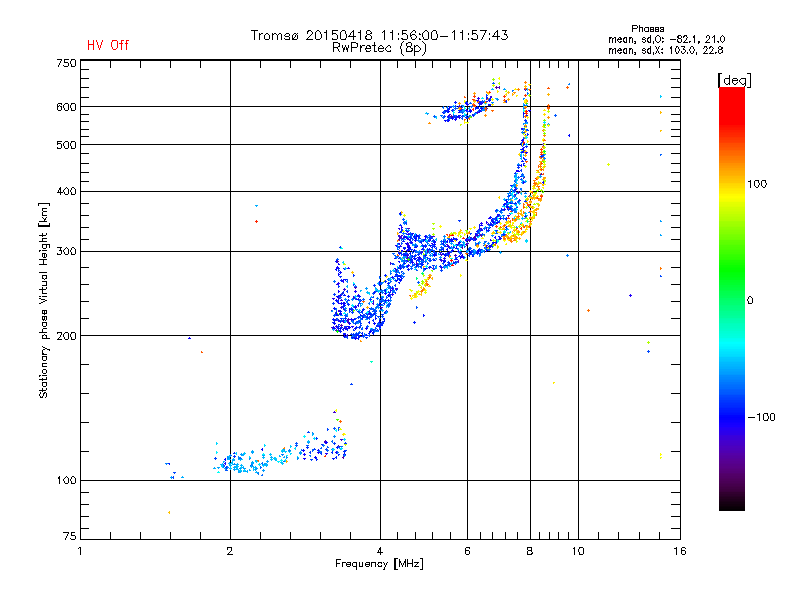Click the x-axis tick label '6'
The height and width of the screenshot is (600, 800).
[467, 551]
